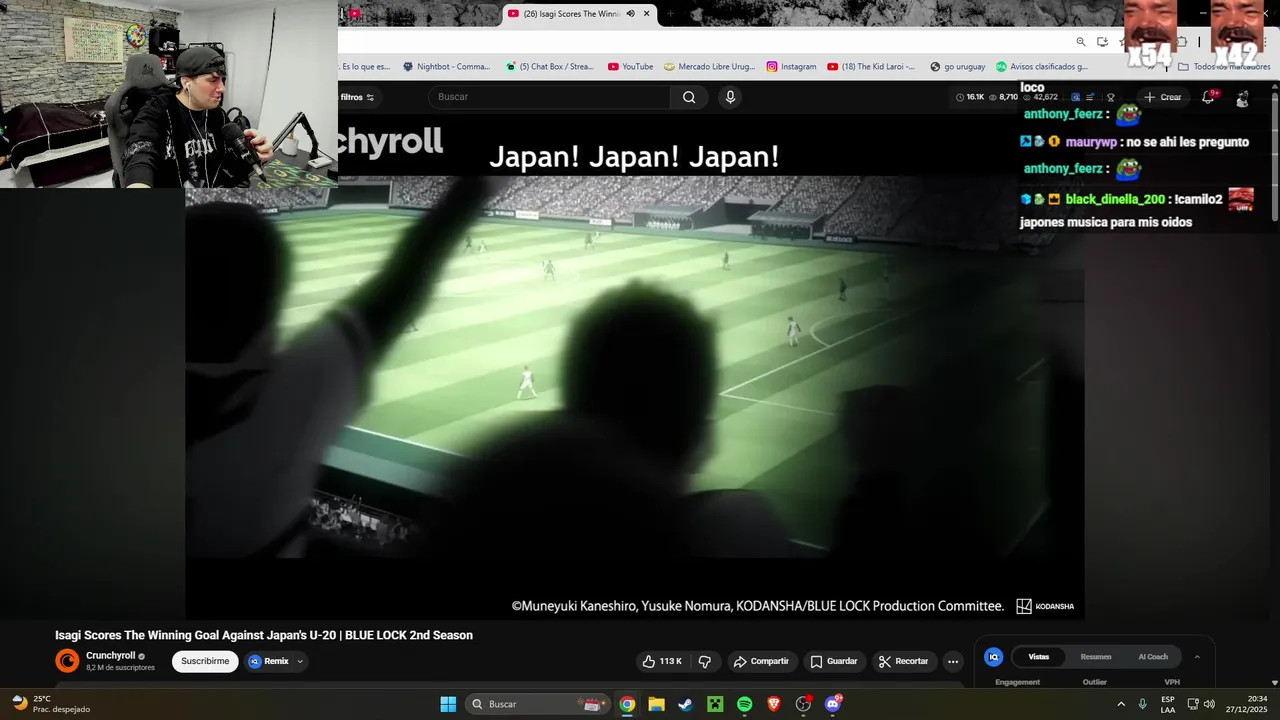Expand the dropdown arrow beside Remix
Image resolution: width=1280 pixels, height=720 pixels.
(x=300, y=661)
